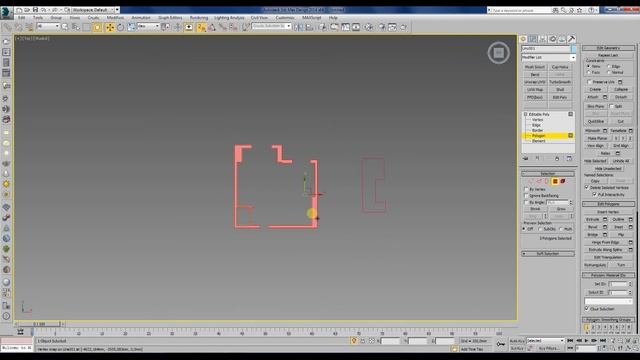This screenshot has width=640, height=360.
Task: Click the Go to Start playback button
Action: [570, 340]
